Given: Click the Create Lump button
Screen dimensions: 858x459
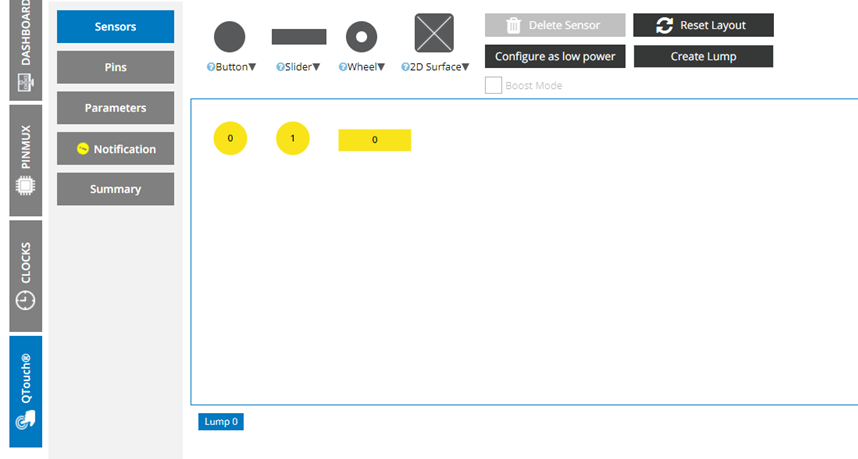Looking at the screenshot, I should [x=703, y=56].
